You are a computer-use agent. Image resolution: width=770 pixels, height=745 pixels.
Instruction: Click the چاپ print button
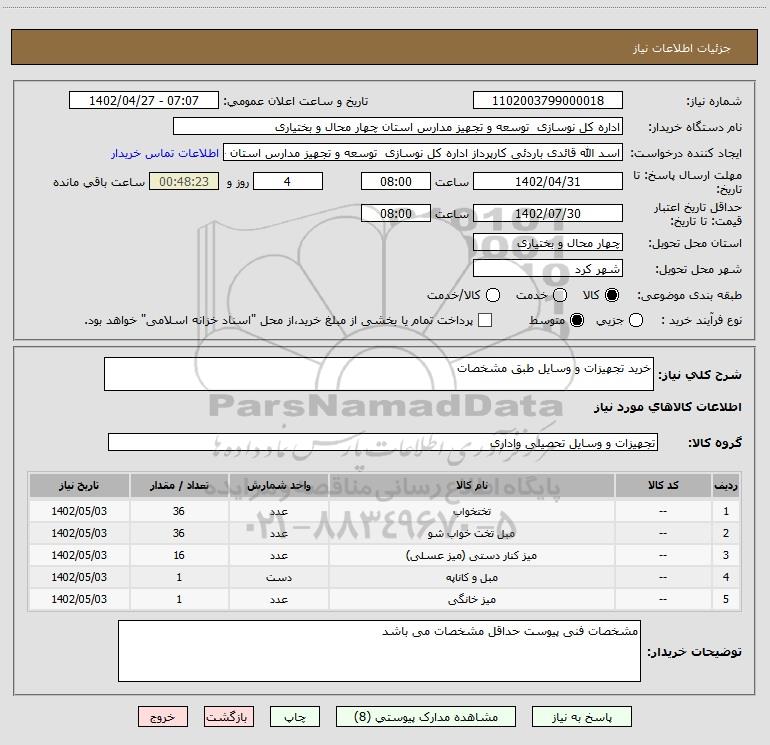[295, 717]
